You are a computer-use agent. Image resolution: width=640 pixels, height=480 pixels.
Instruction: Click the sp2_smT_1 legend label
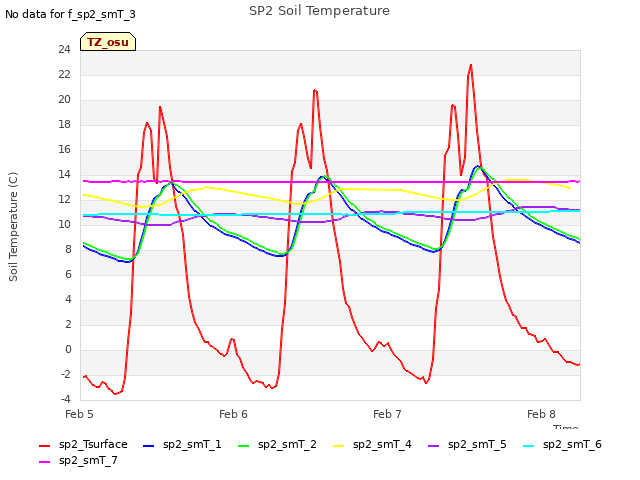(x=192, y=444)
